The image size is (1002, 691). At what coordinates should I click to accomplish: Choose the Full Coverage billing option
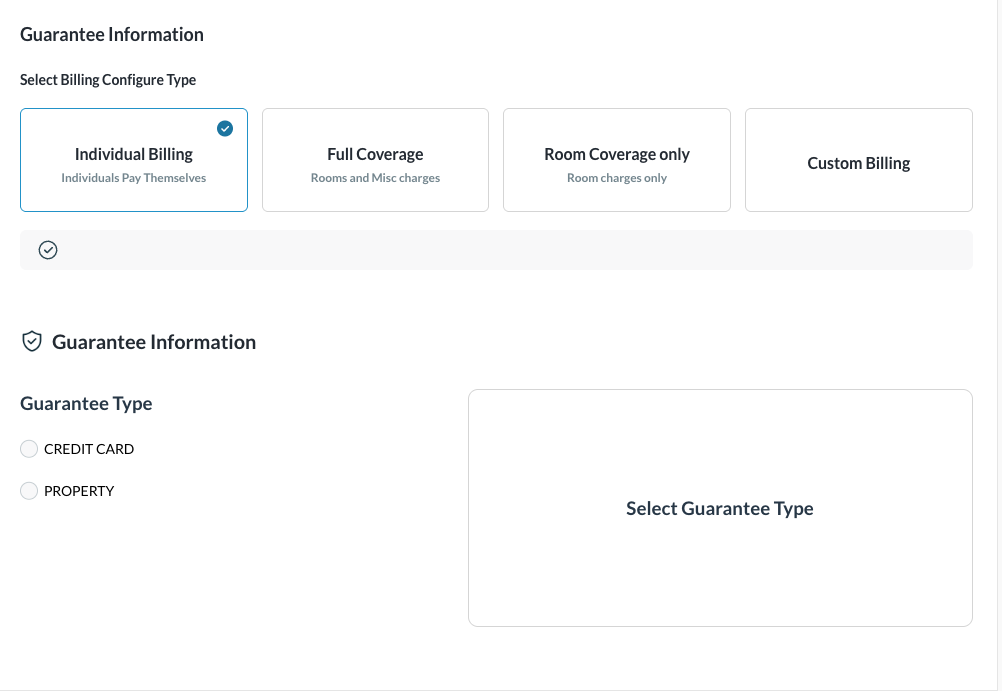pyautogui.click(x=375, y=160)
